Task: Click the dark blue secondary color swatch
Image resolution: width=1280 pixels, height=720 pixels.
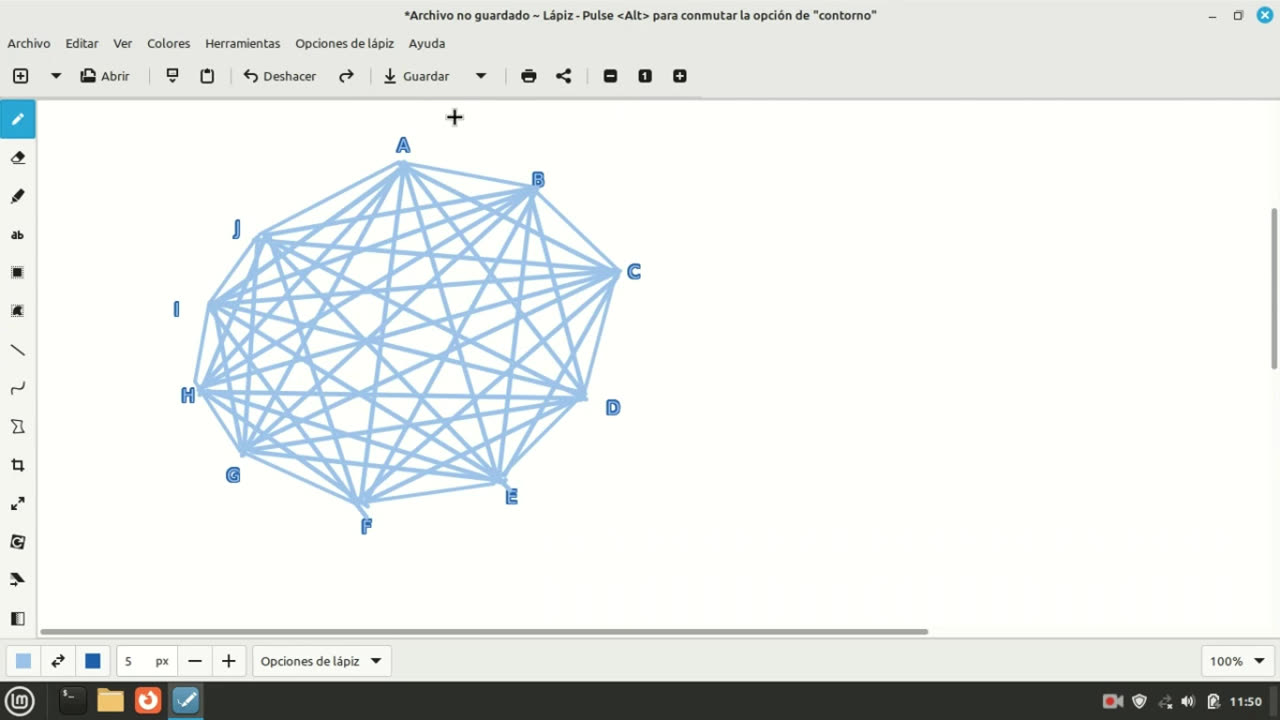Action: point(93,661)
